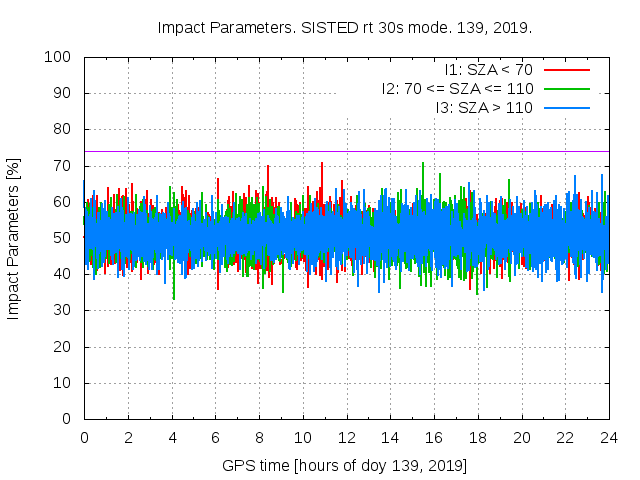
Task: Click the green dip bottom near hour 4
Action: coord(174,296)
